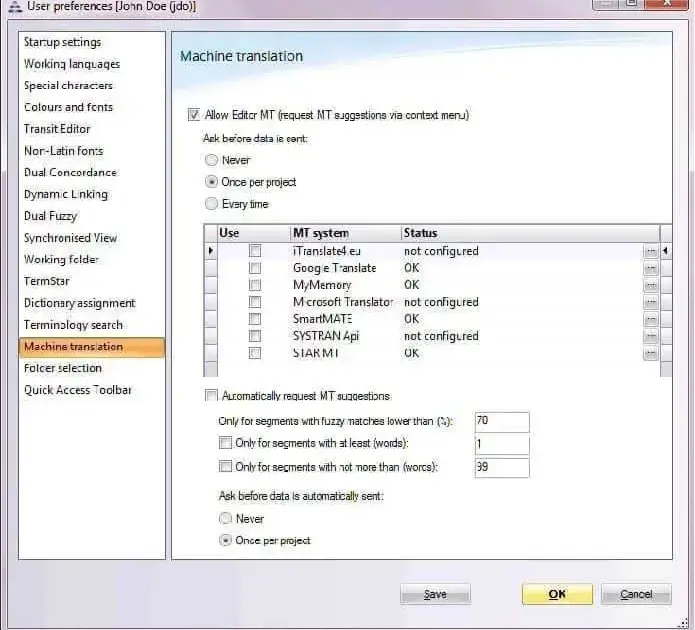Open STAR MT configuration ellipsis button

pyautogui.click(x=650, y=353)
